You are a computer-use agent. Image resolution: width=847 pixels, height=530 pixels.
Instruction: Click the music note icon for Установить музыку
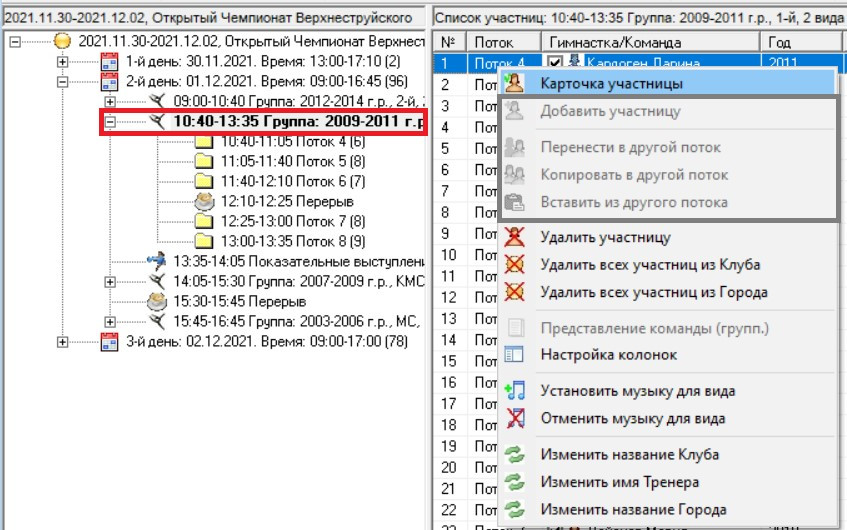(516, 391)
